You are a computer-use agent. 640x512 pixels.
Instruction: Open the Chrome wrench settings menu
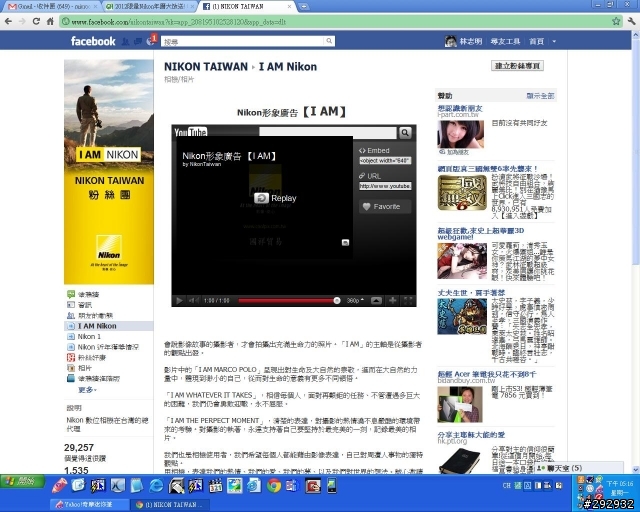pos(631,21)
